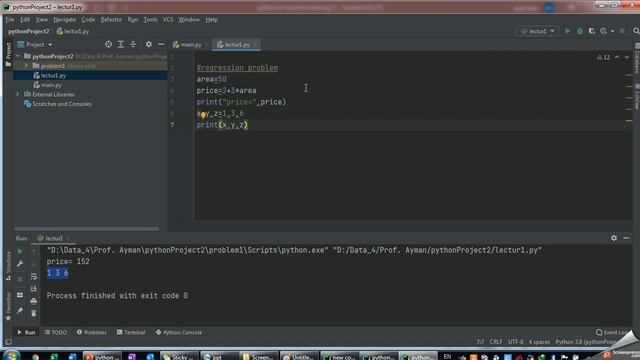Open the Sticky Notes taskbar item
This screenshot has height=360, width=640.
coord(179,357)
